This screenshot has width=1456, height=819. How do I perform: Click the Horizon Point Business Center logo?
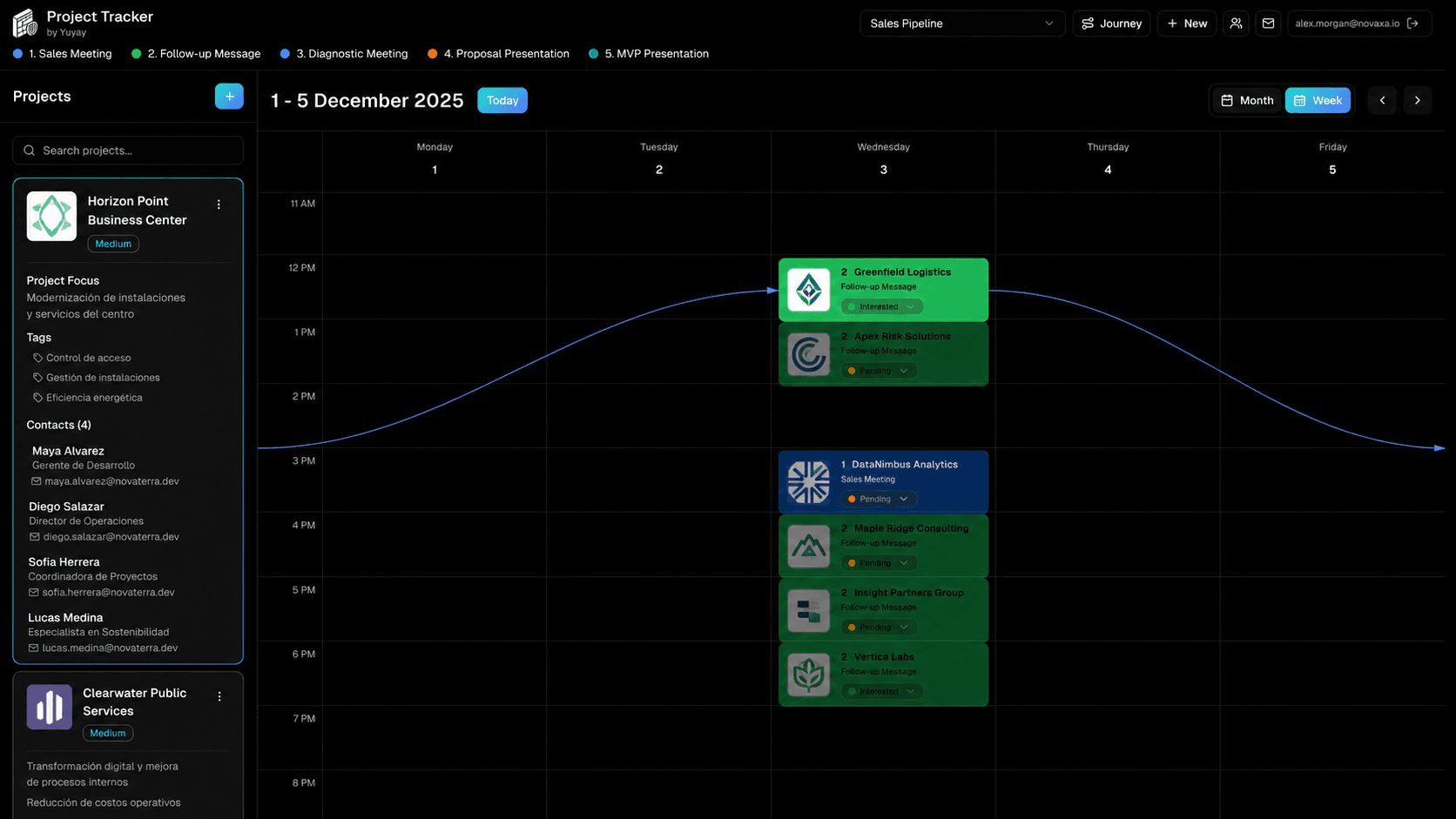tap(51, 216)
